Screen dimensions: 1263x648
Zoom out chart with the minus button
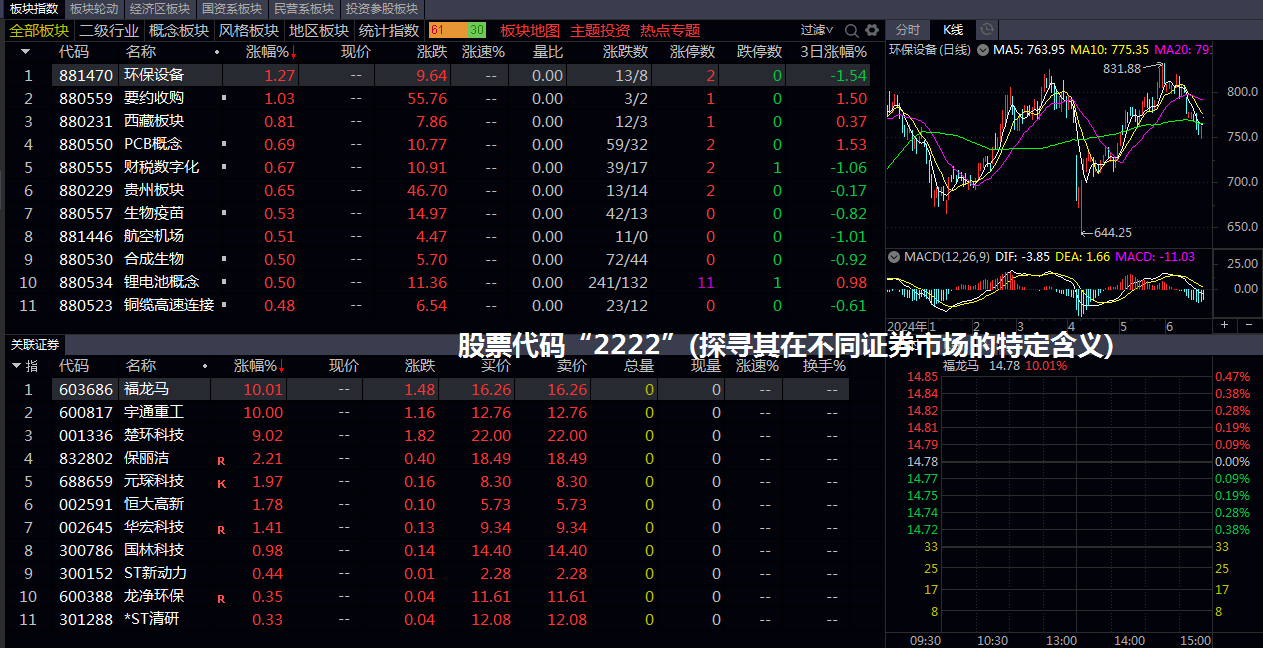point(1249,325)
